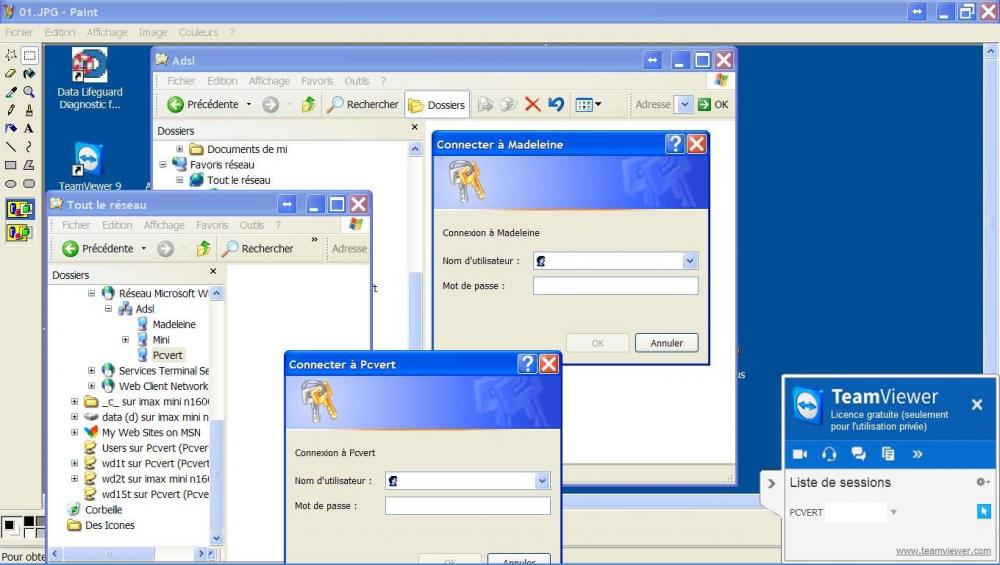The image size is (1000, 565).
Task: Open the Image menu in Paint
Action: (x=153, y=32)
